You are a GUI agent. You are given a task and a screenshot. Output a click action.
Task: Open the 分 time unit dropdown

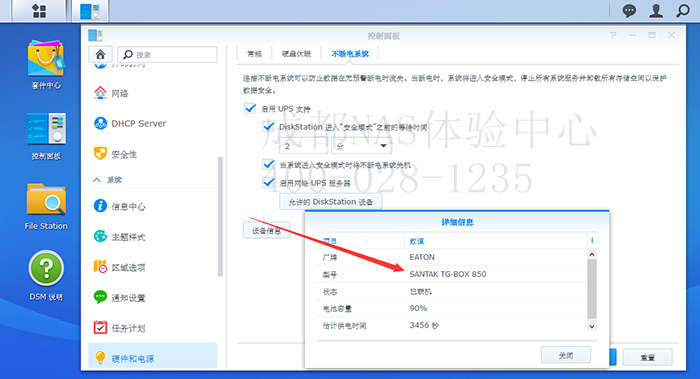[x=361, y=146]
